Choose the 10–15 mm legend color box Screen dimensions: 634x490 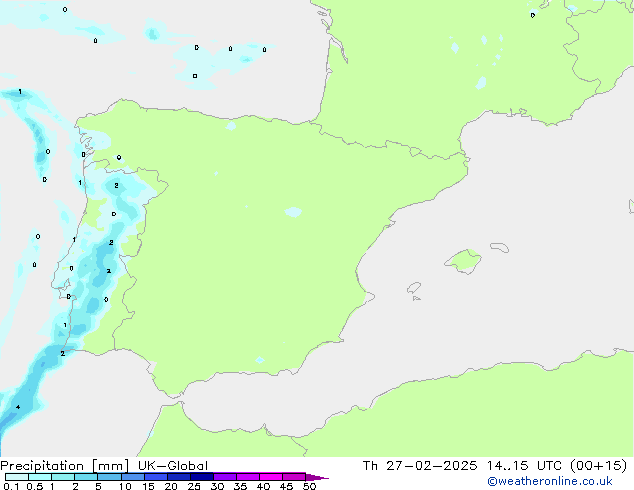pyautogui.click(x=132, y=477)
